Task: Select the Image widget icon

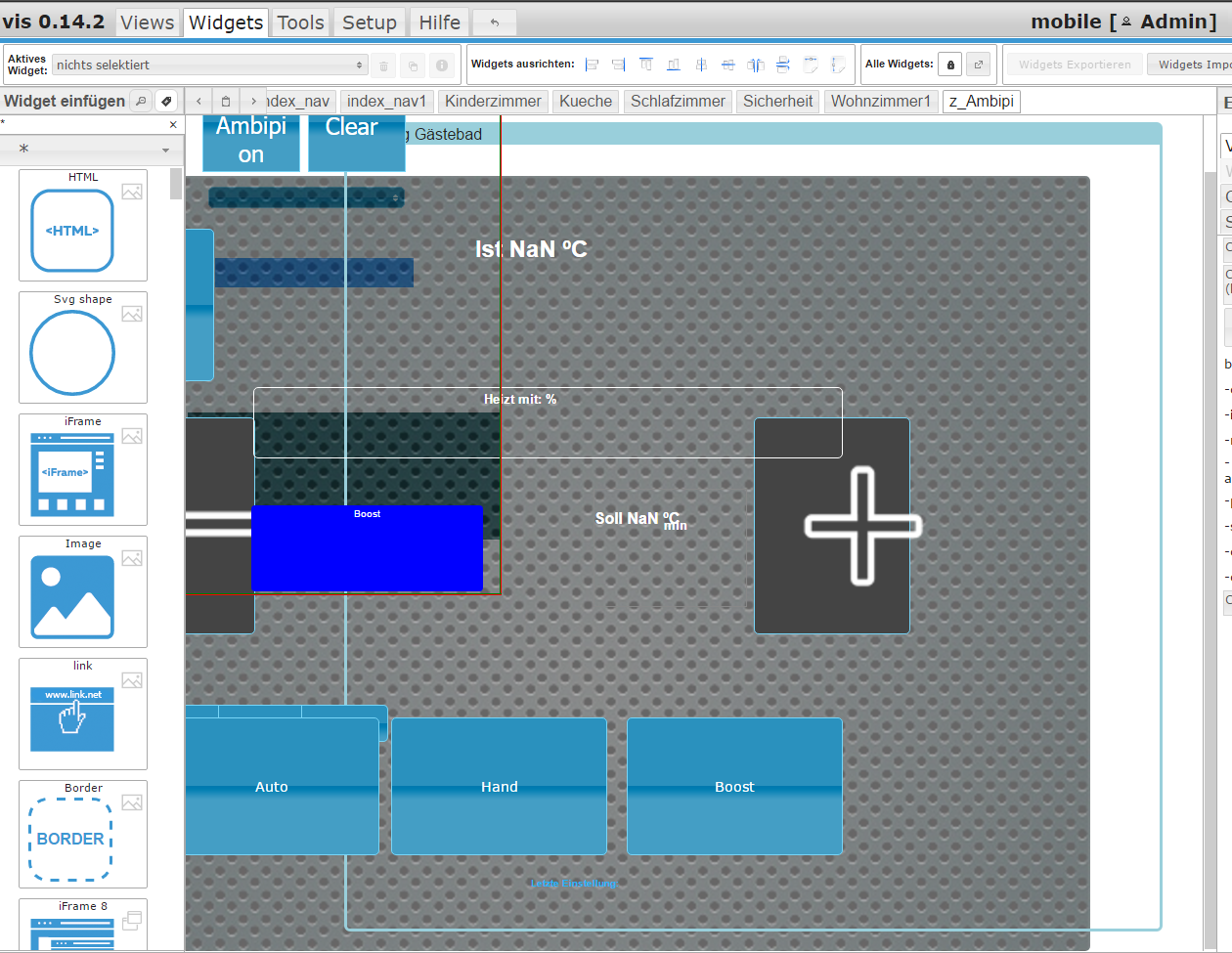Action: [x=72, y=596]
